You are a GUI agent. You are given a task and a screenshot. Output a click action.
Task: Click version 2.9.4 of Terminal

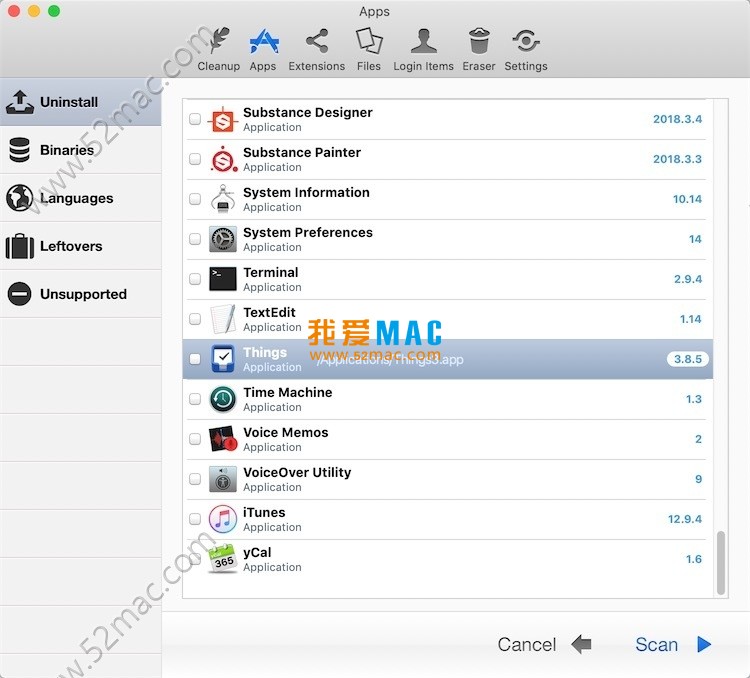[x=688, y=279]
